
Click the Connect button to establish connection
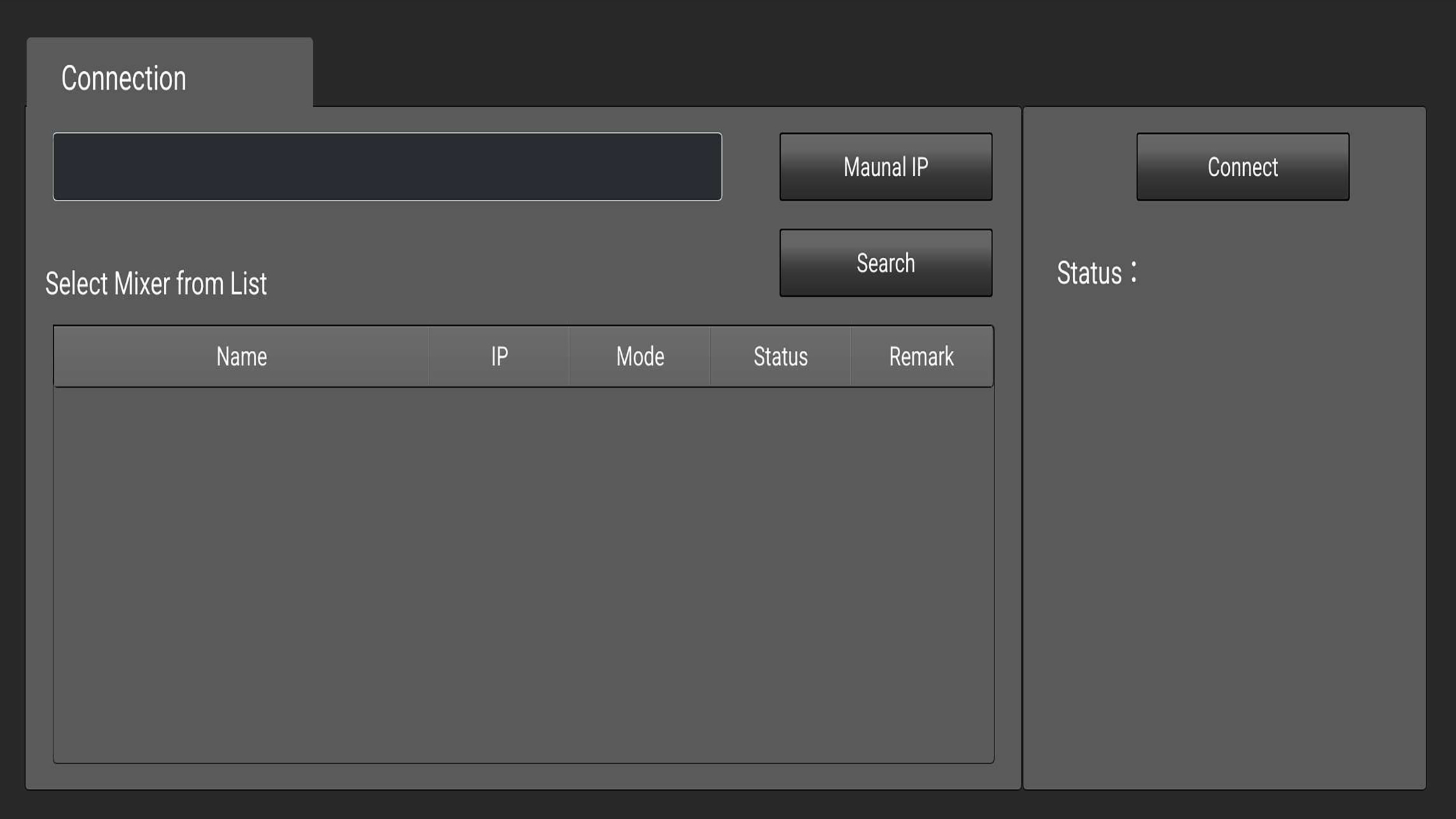point(1243,167)
